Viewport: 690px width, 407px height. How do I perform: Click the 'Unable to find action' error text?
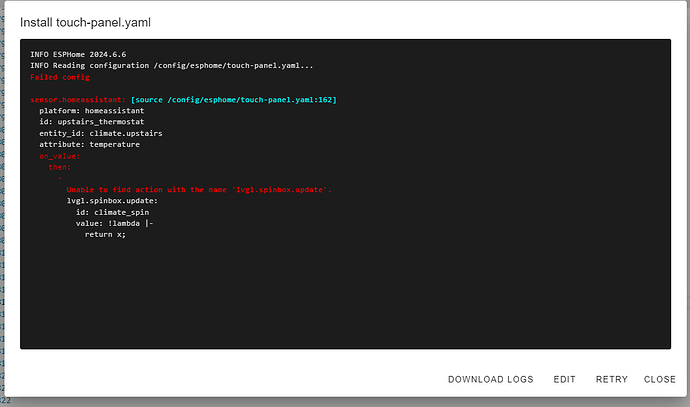point(198,189)
